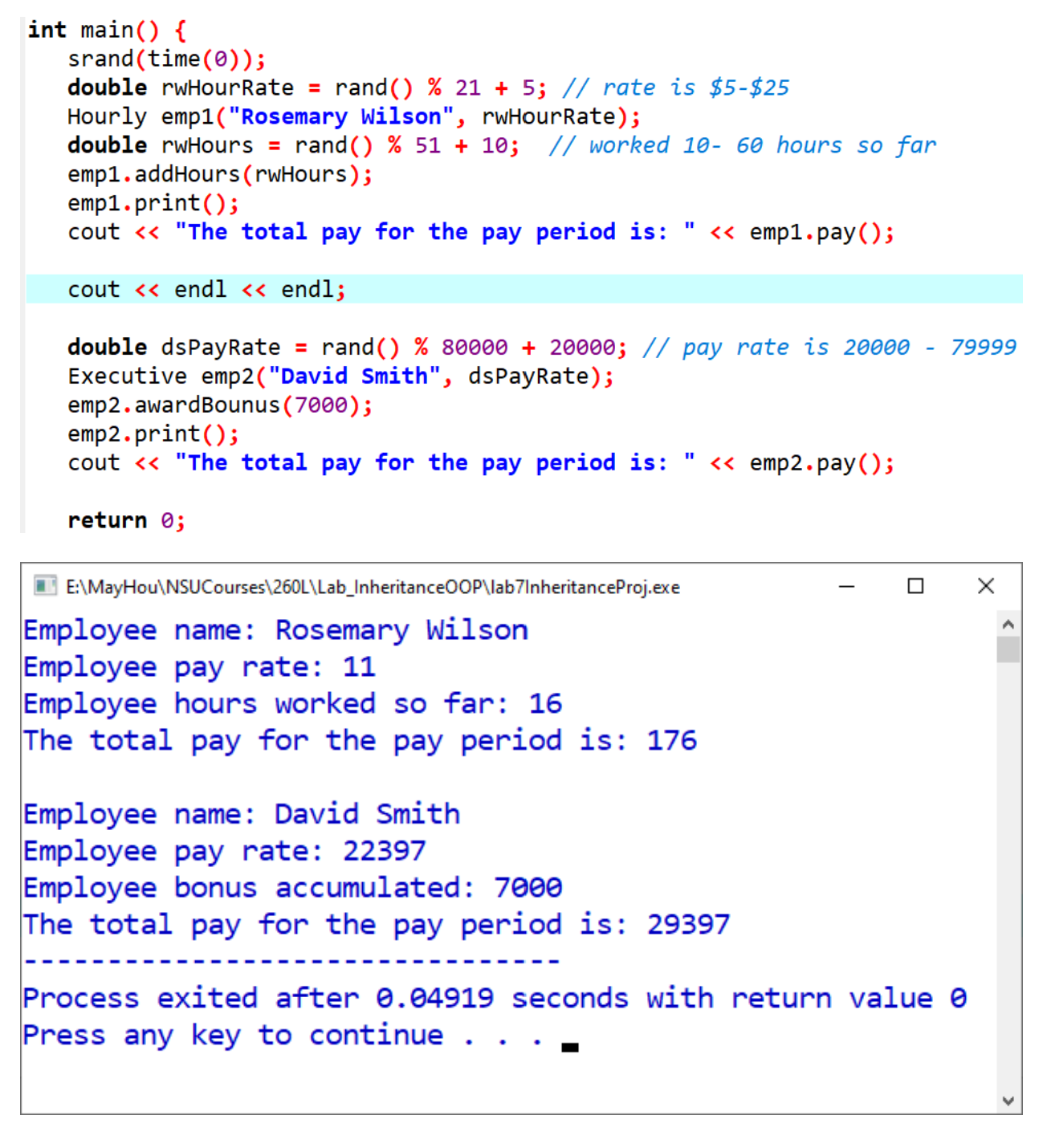
Task: Click the "Rosemary Wilson" string in code
Action: pos(341,117)
